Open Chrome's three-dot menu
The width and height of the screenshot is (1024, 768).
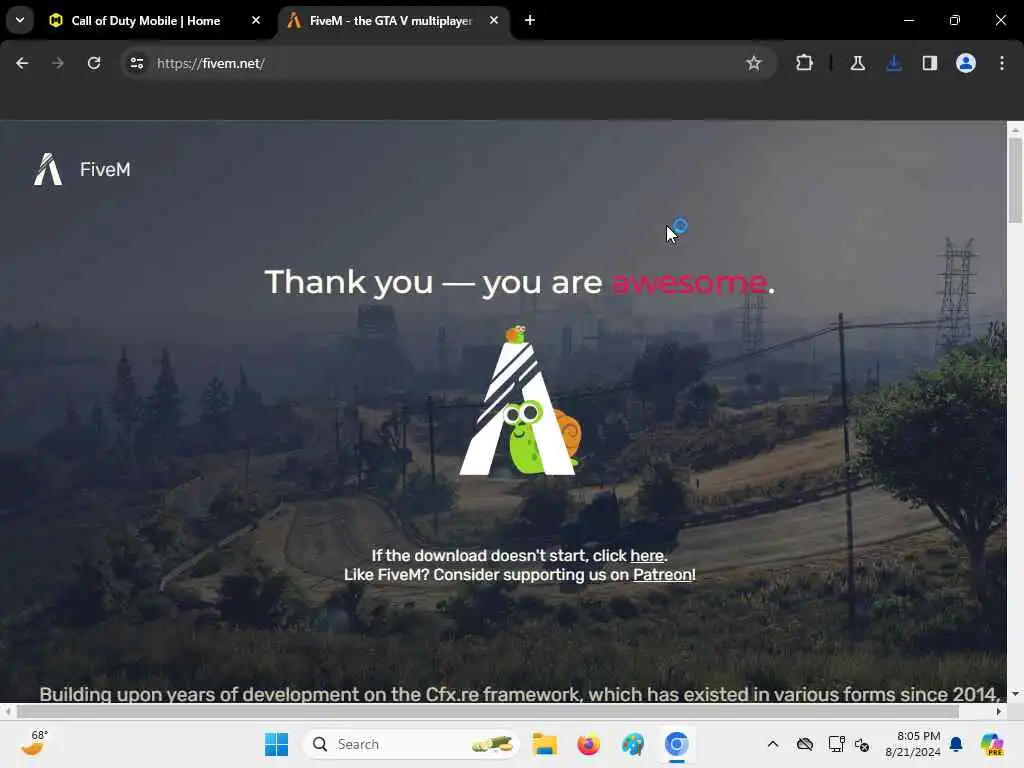click(1002, 63)
